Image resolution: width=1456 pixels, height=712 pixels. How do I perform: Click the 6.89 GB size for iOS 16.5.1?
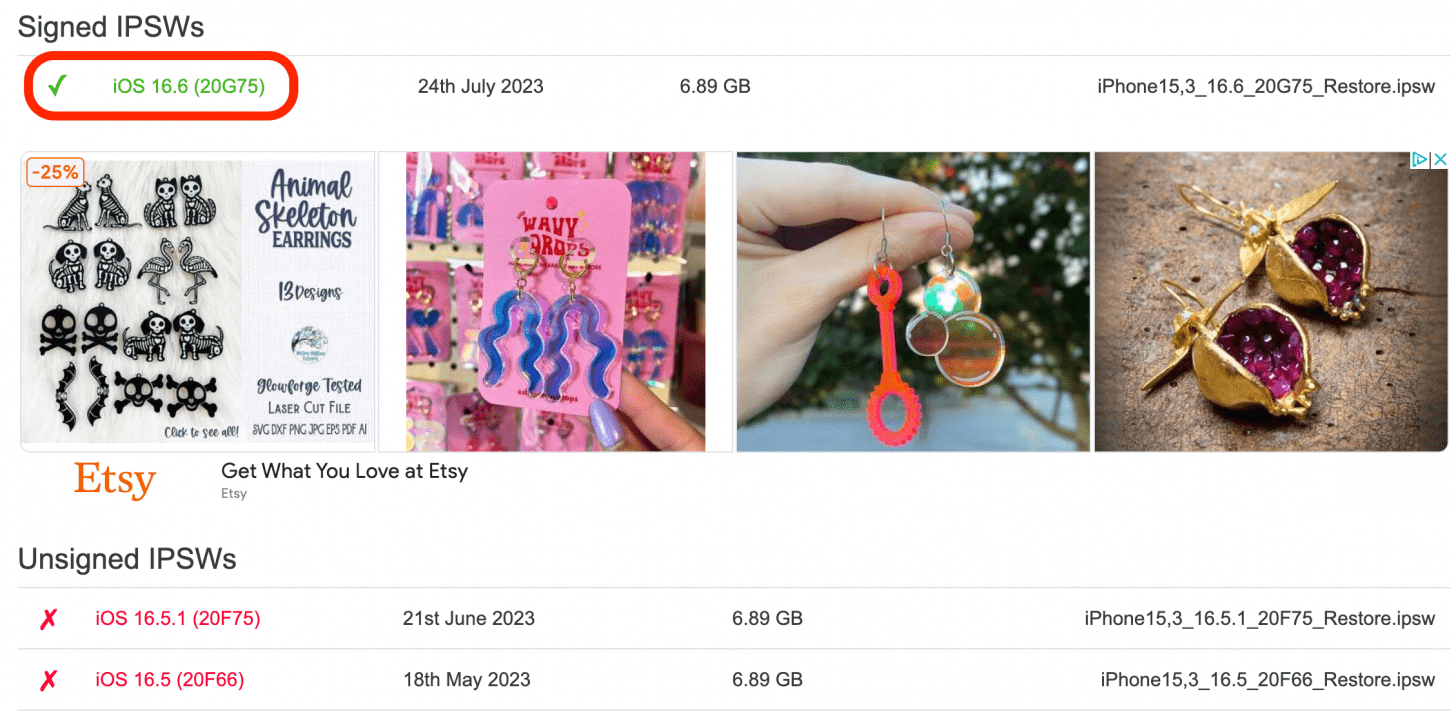point(767,619)
